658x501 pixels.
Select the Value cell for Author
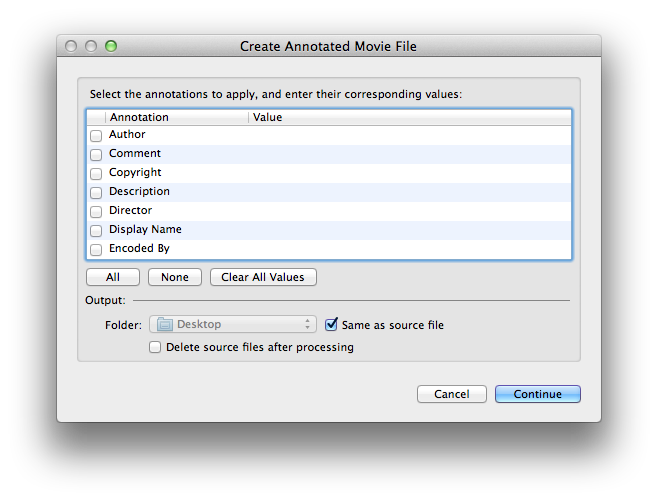click(410, 135)
